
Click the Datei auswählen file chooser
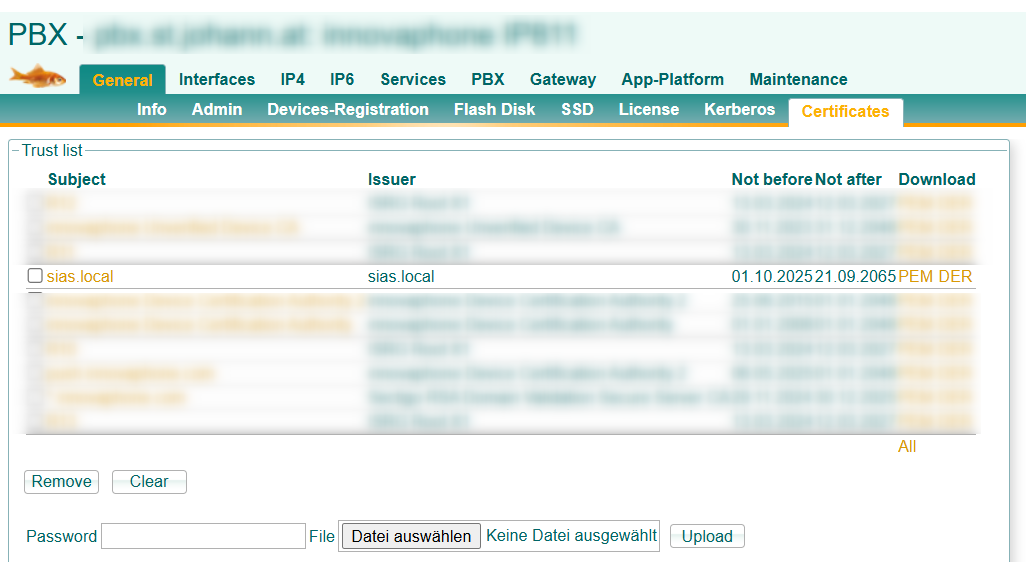pos(411,537)
